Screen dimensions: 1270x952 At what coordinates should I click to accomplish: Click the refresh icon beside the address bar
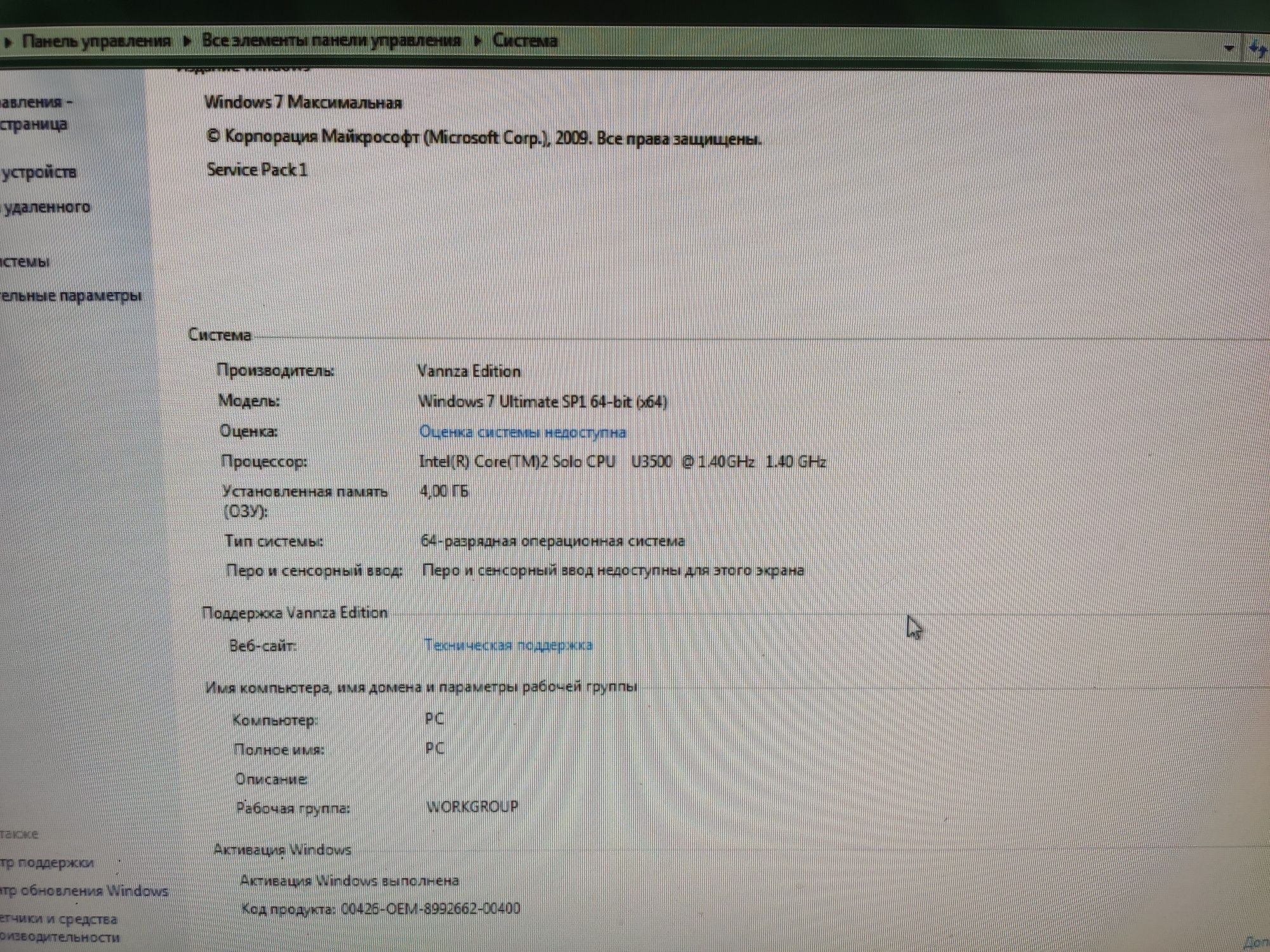point(1258,49)
